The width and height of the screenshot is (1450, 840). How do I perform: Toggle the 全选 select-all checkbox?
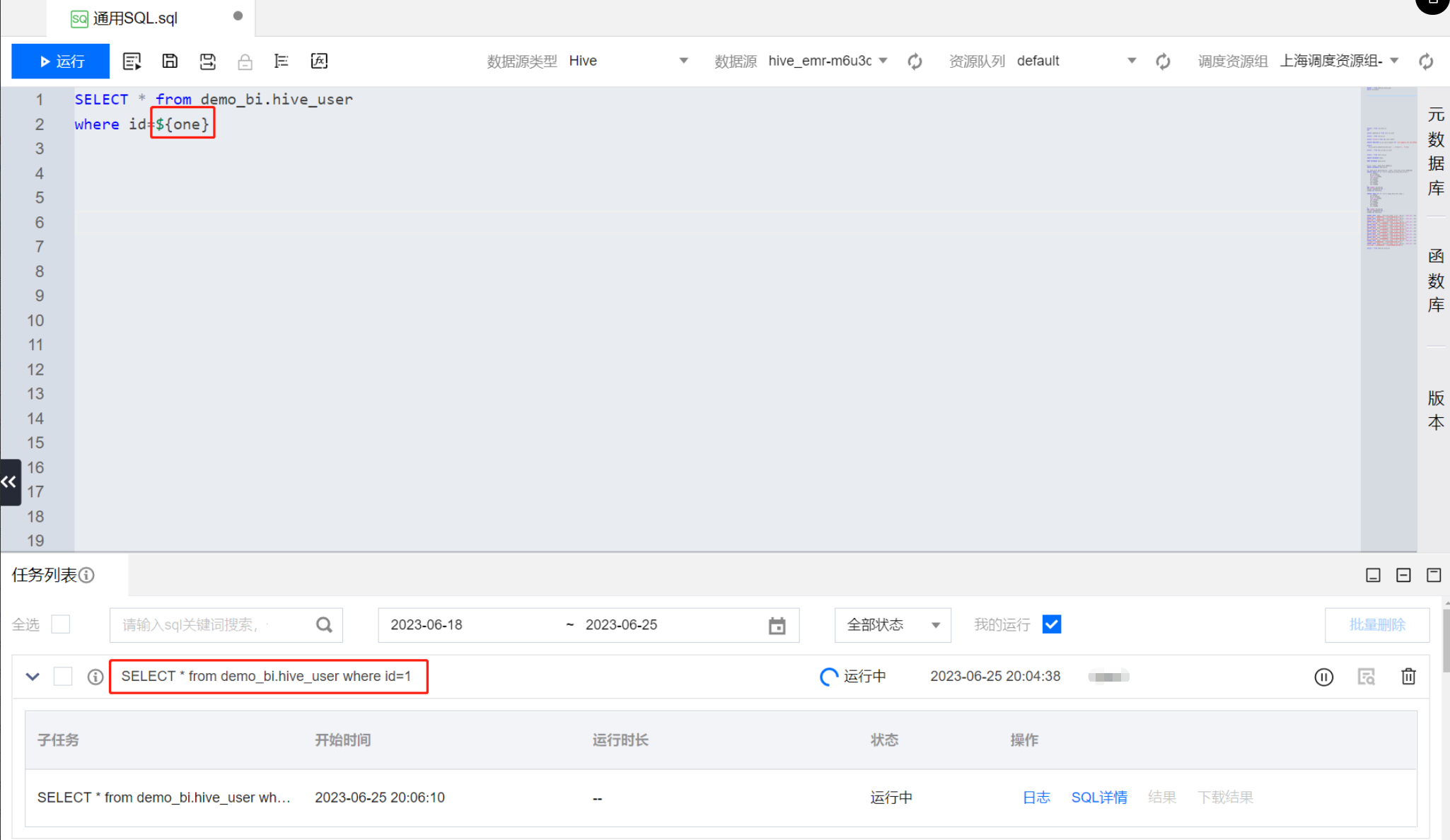coord(61,624)
